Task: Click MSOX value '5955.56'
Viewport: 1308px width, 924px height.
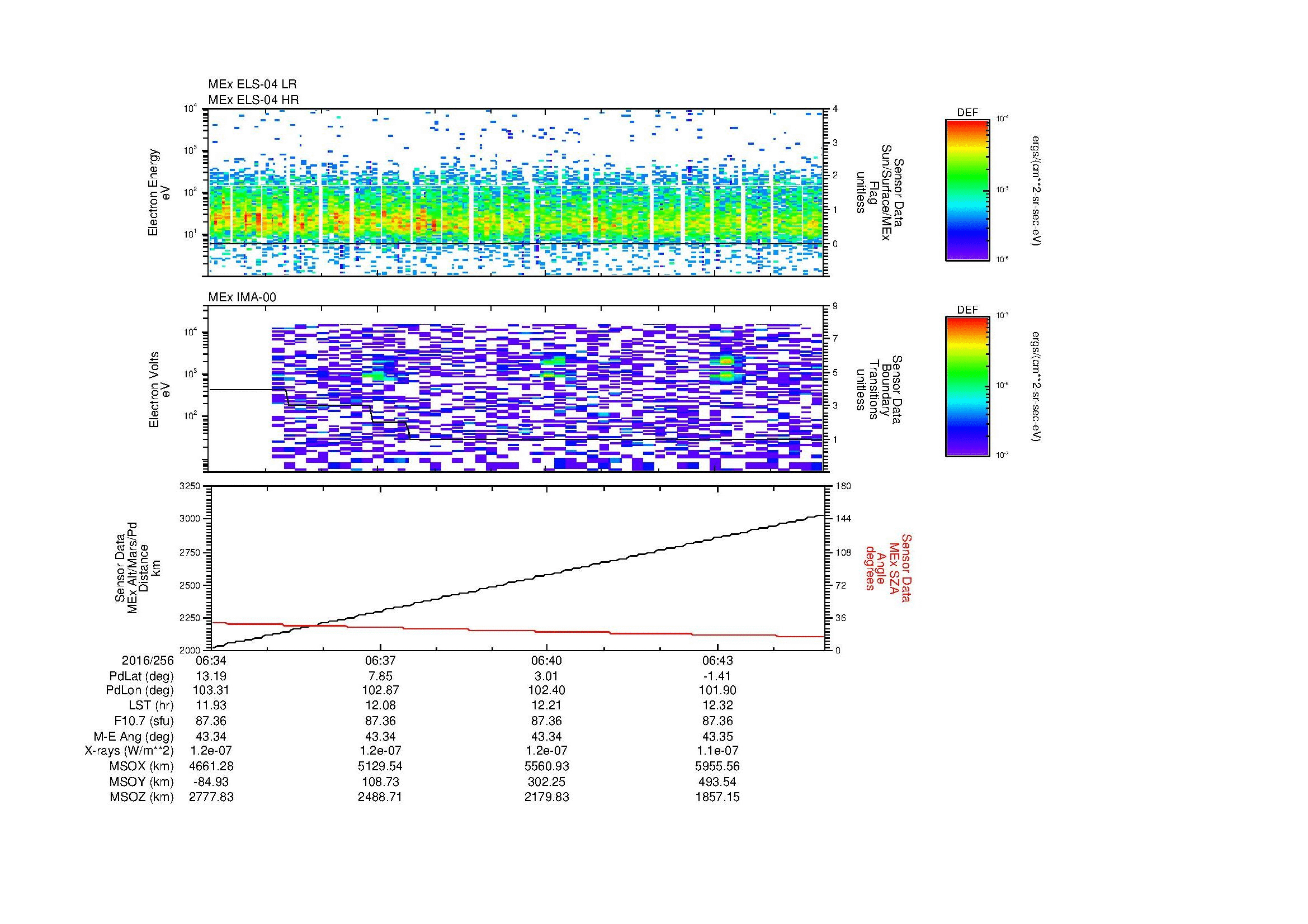Action: [x=717, y=766]
